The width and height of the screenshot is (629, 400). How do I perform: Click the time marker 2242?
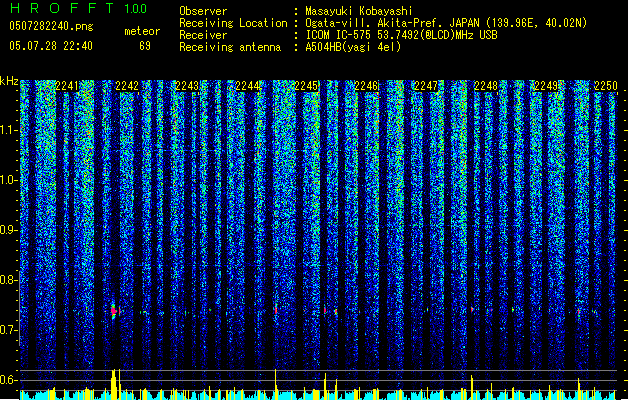(x=127, y=86)
